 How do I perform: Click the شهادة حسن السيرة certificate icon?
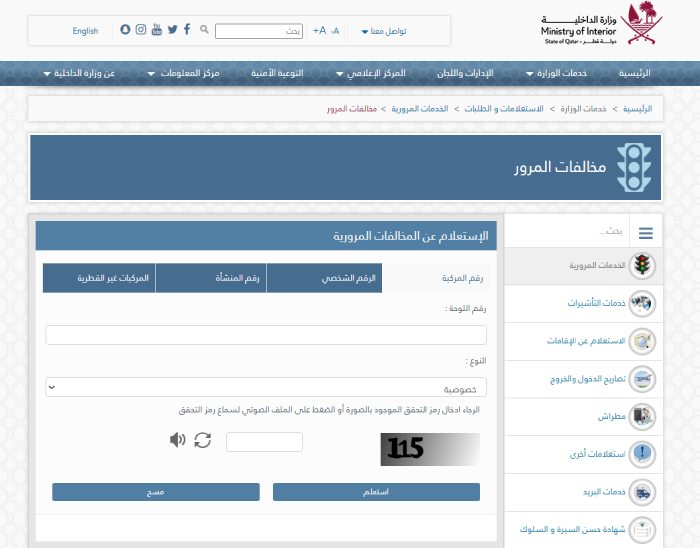(x=642, y=530)
